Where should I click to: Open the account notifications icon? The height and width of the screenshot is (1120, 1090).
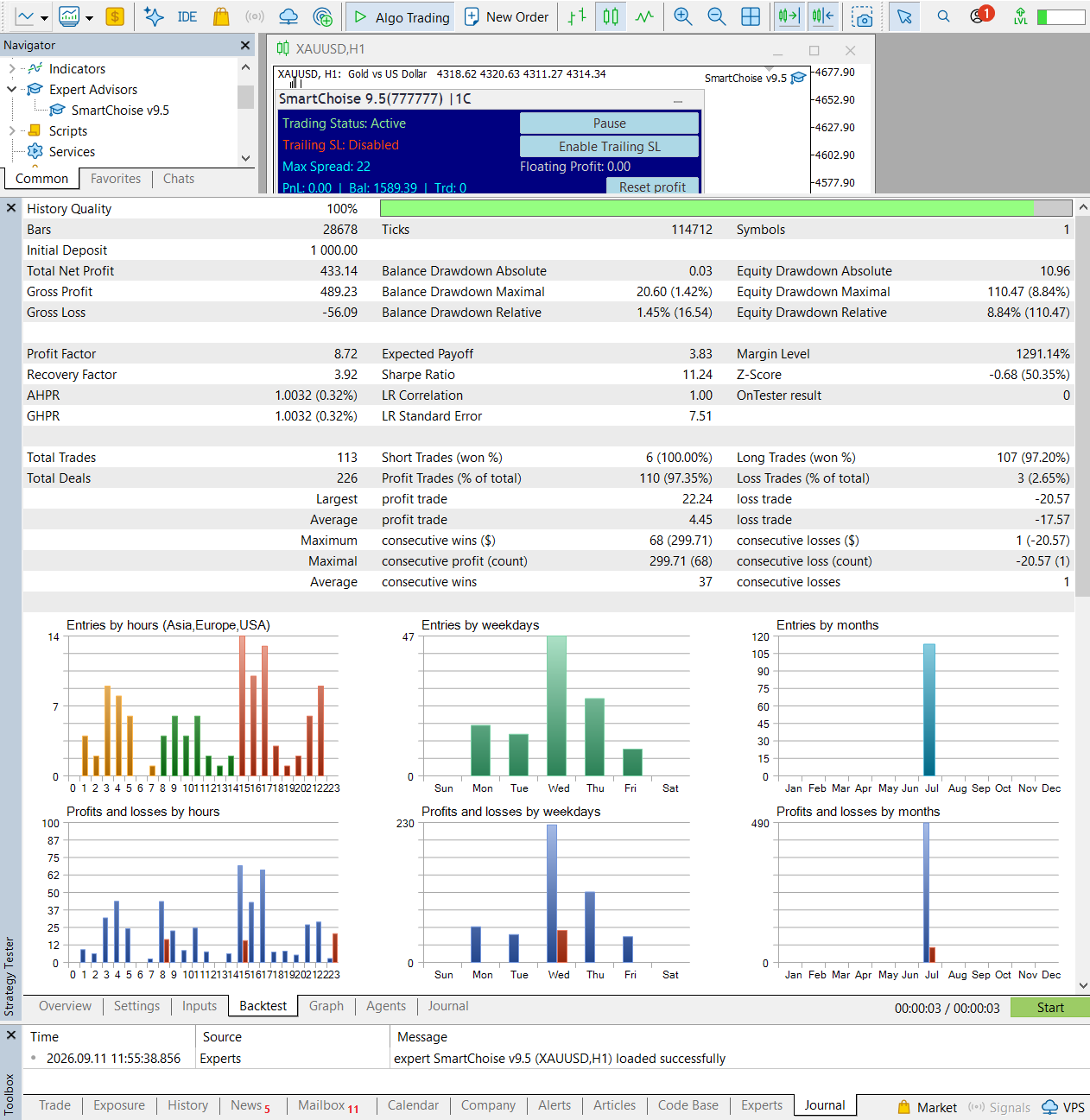point(980,16)
